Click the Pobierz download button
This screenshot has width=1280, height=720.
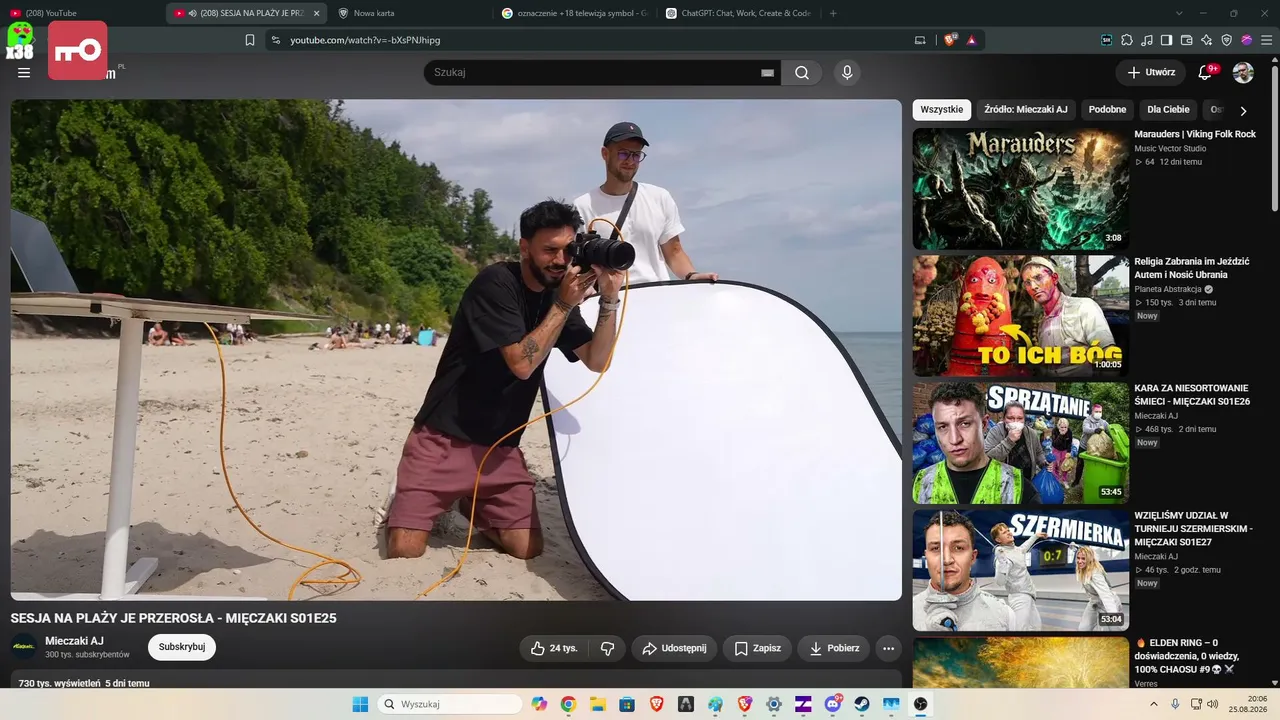834,648
